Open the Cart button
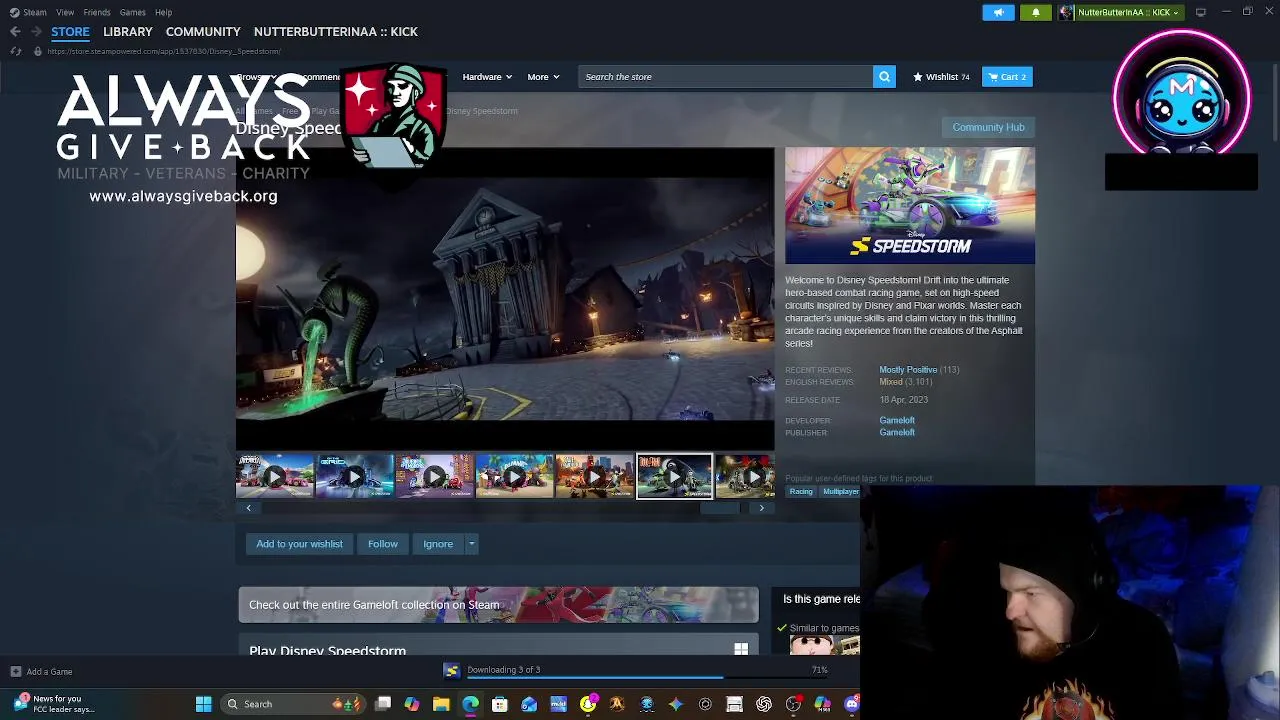The width and height of the screenshot is (1280, 720). point(1007,77)
